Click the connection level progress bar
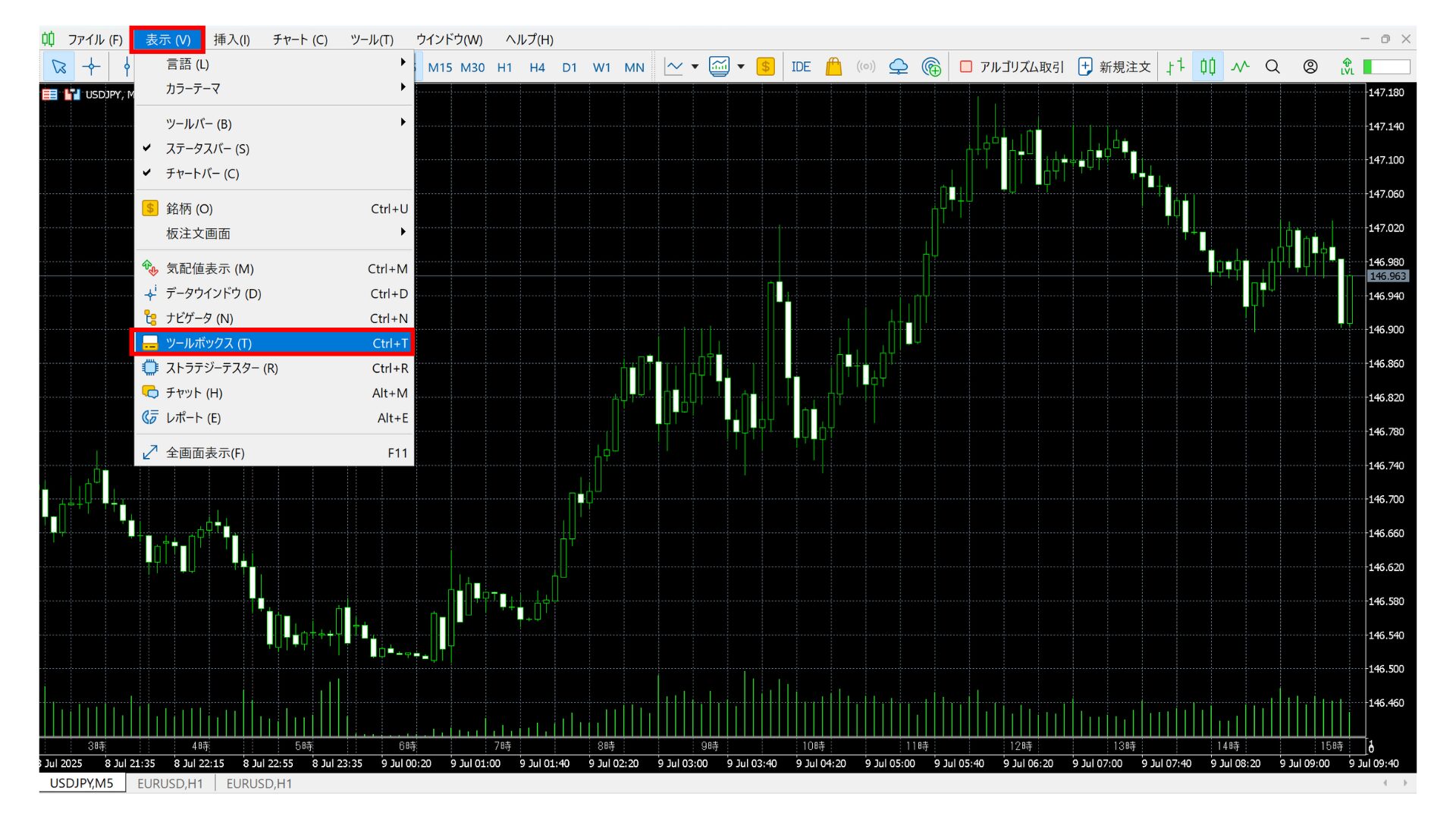Screen dimensions: 1456x819 pyautogui.click(x=1386, y=67)
